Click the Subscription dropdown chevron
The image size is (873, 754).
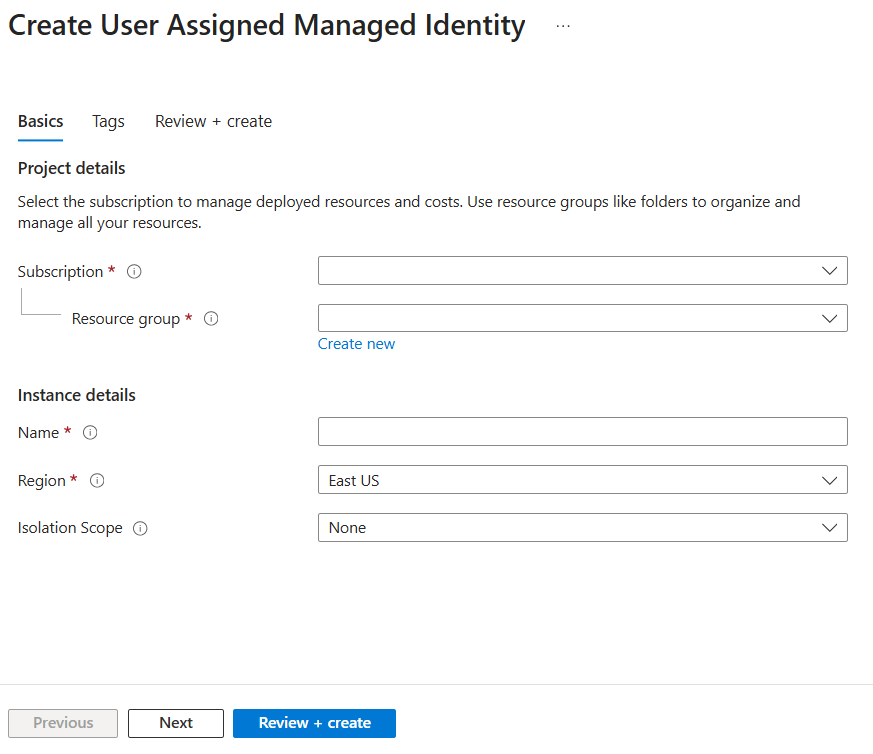(829, 270)
